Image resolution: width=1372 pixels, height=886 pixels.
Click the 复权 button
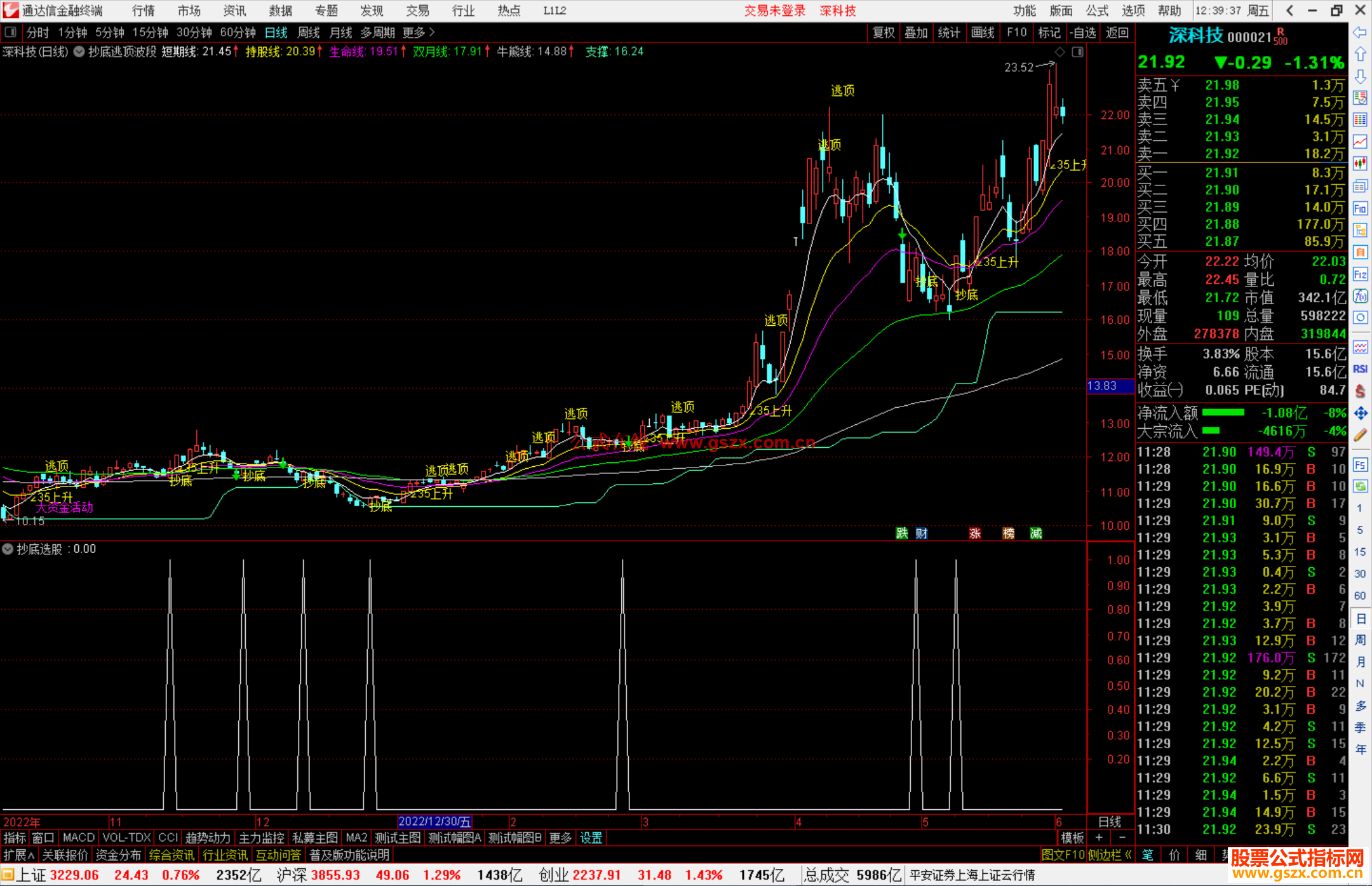(883, 32)
